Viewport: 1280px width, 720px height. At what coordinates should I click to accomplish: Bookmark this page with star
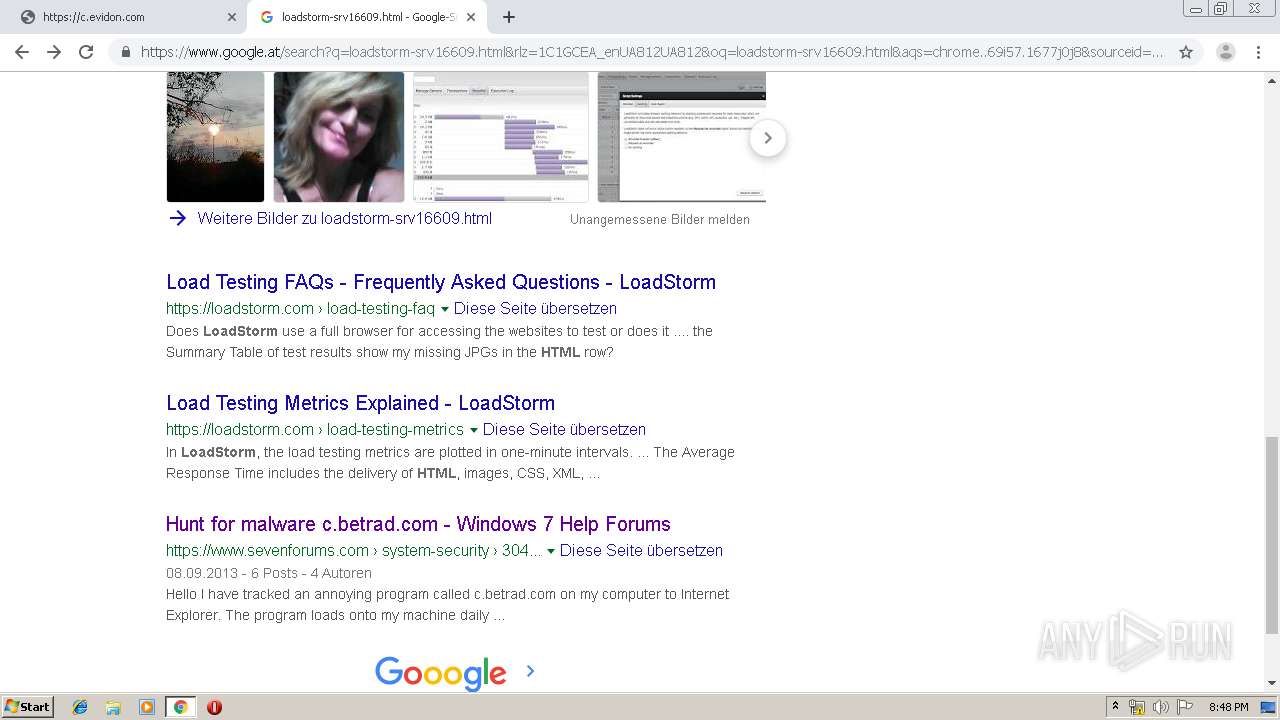pyautogui.click(x=1186, y=52)
